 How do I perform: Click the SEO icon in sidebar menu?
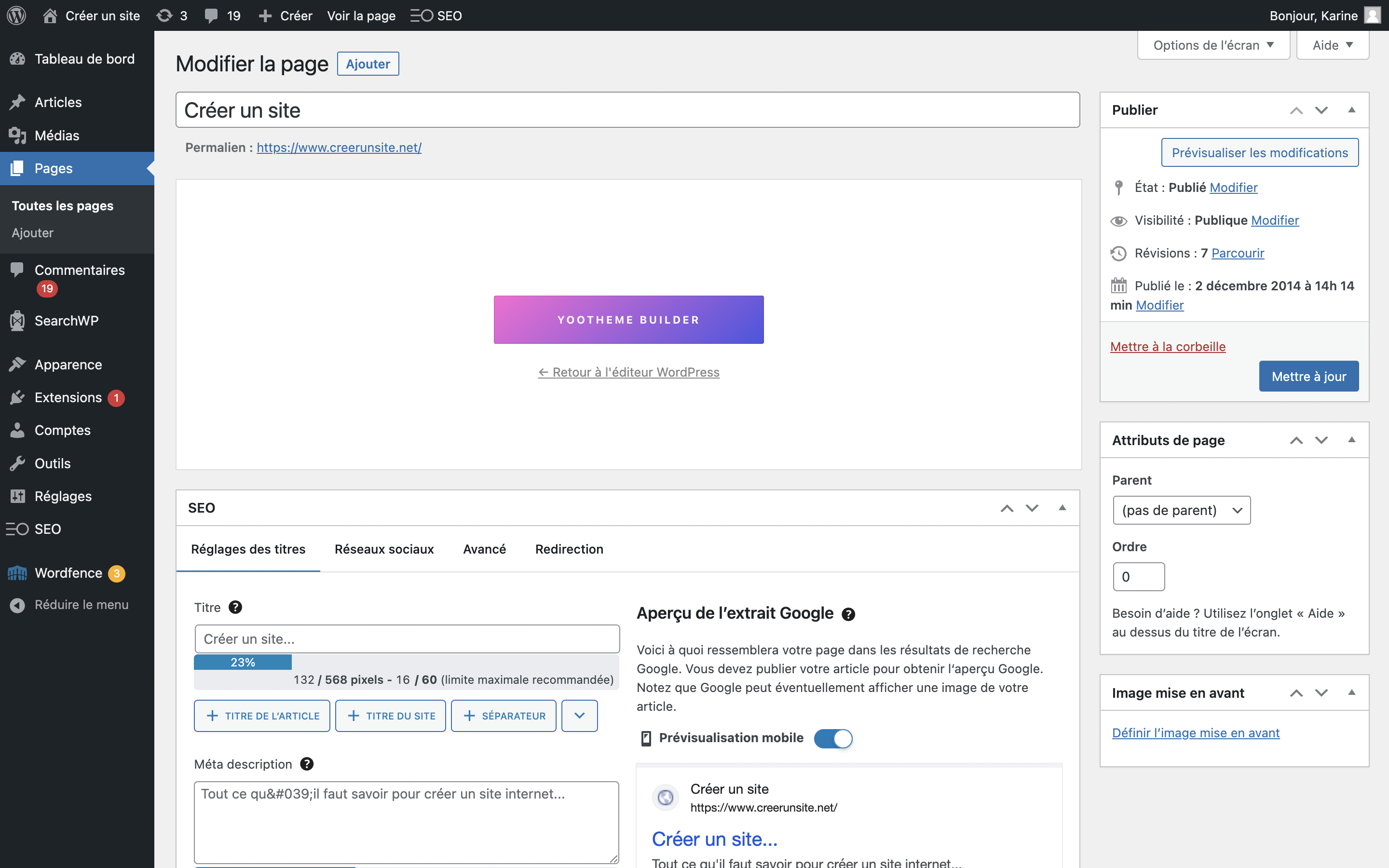(x=17, y=529)
